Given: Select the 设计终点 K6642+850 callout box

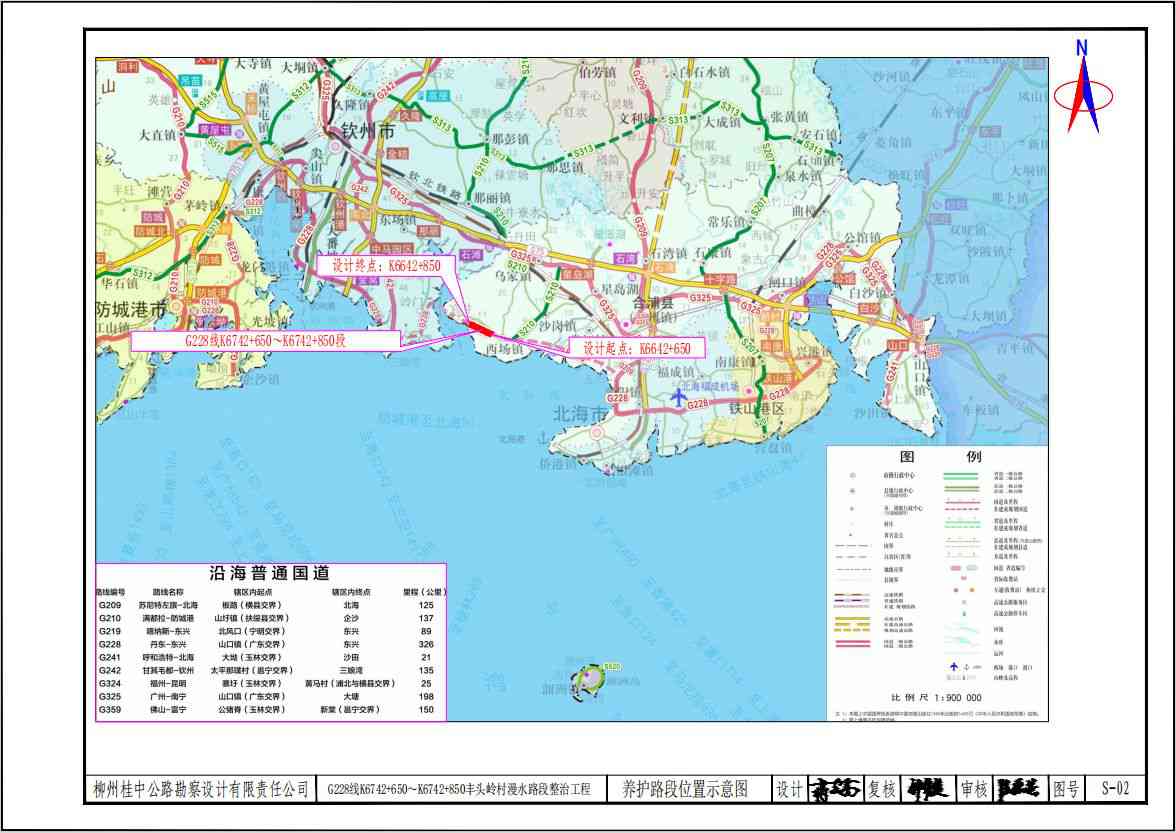Looking at the screenshot, I should [x=386, y=266].
